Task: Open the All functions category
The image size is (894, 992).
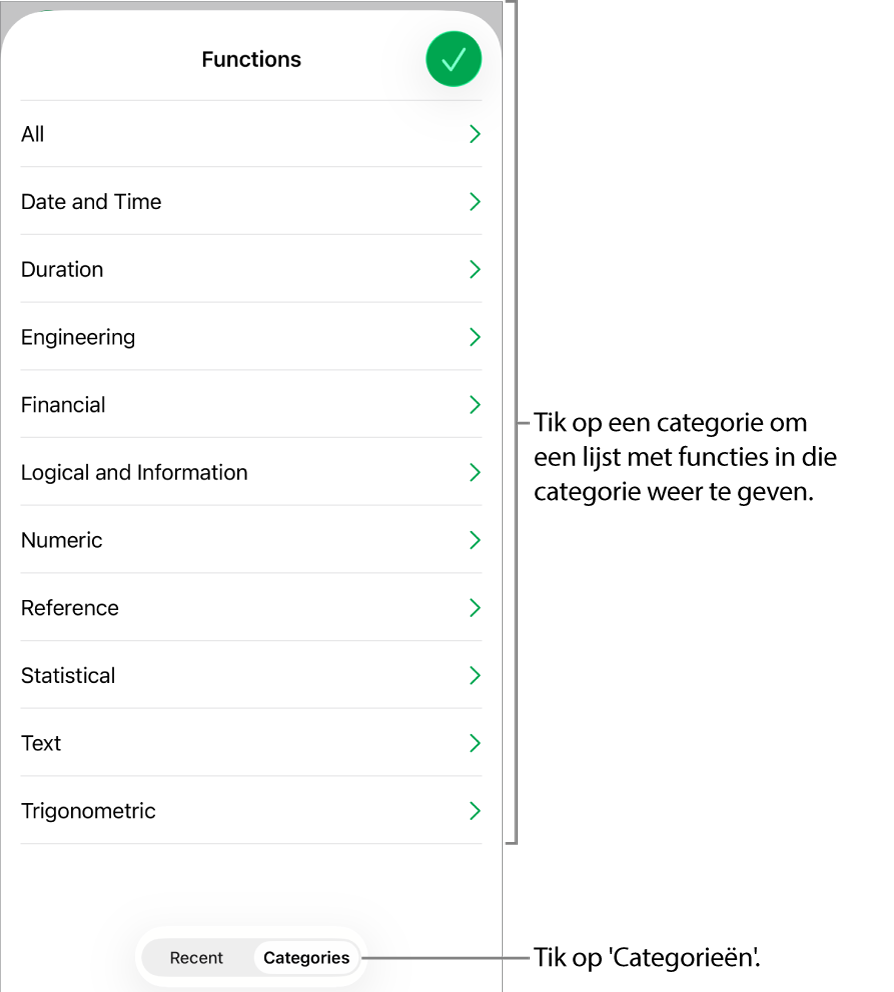Action: coord(33,134)
